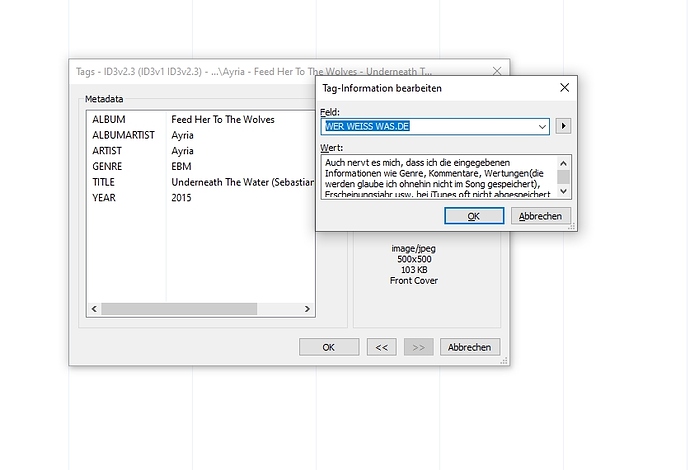This screenshot has width=690, height=470.
Task: Click the Wert scrollbar thumb
Action: (564, 177)
